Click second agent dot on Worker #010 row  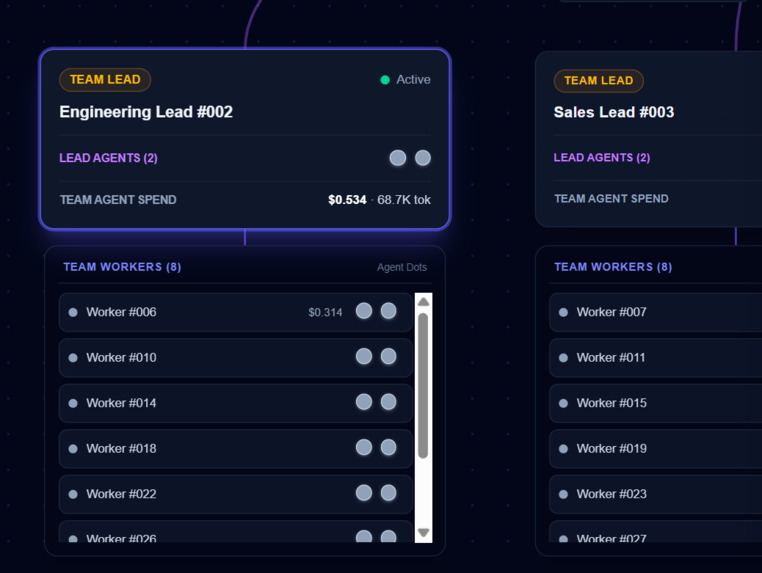pyautogui.click(x=388, y=356)
